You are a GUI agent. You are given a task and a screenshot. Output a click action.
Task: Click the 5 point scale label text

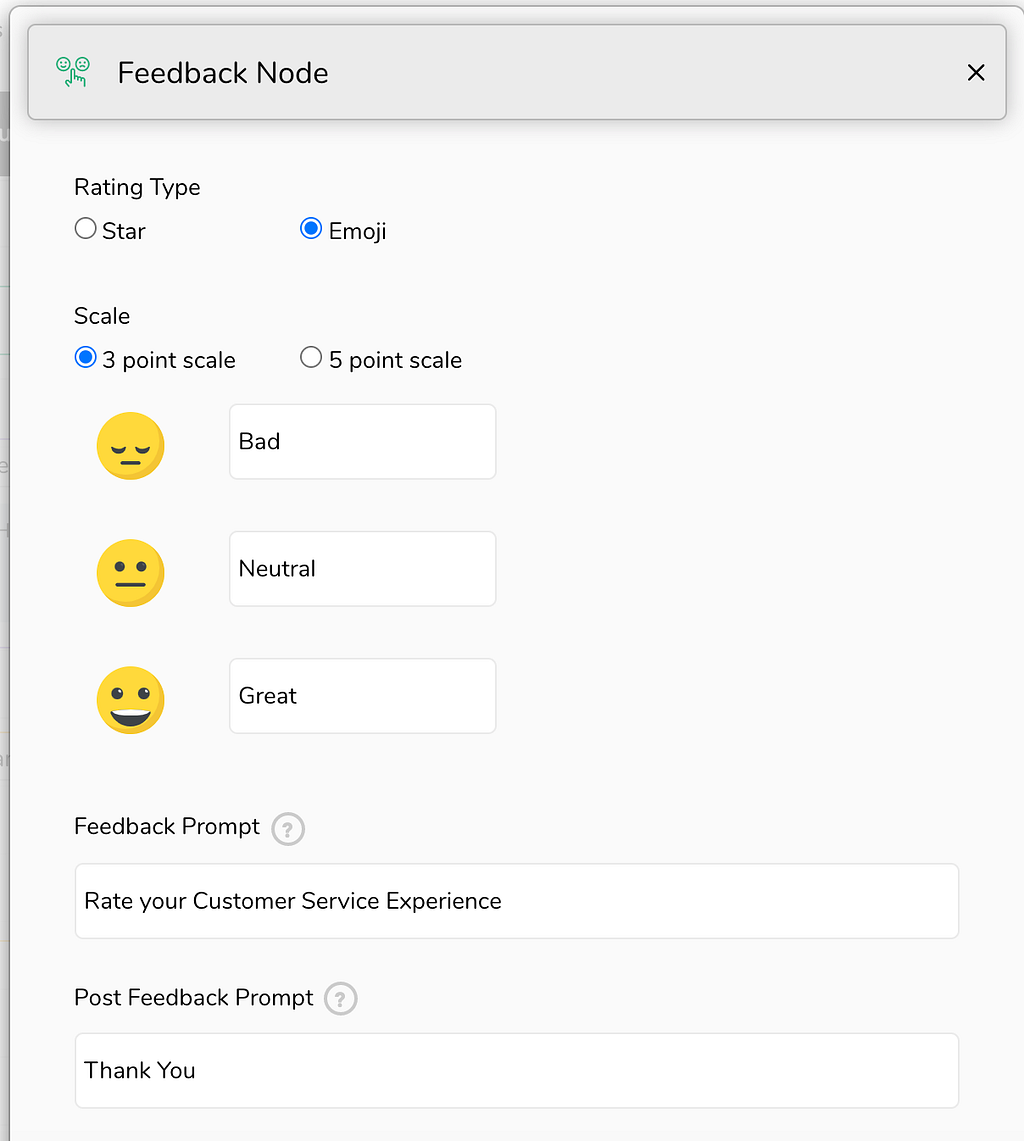coord(395,360)
